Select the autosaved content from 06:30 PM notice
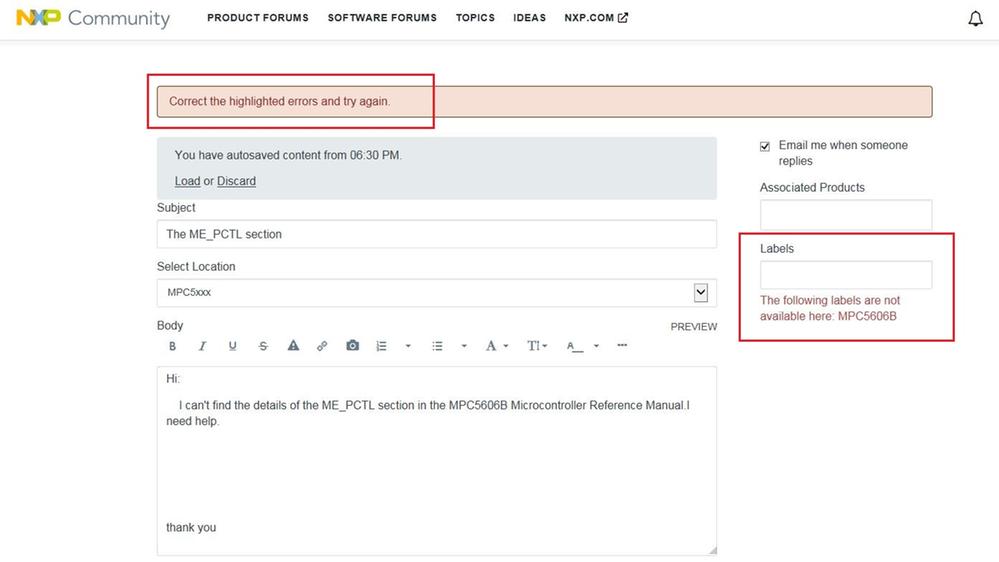The width and height of the screenshot is (999, 562). click(x=288, y=155)
